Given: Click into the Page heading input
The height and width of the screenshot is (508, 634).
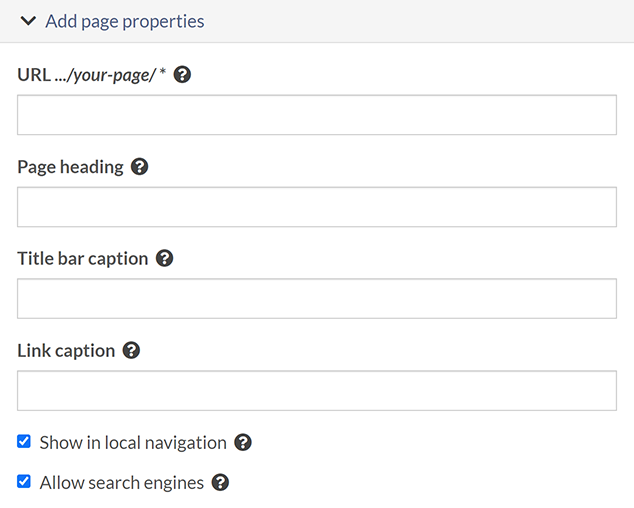Looking at the screenshot, I should [x=316, y=207].
